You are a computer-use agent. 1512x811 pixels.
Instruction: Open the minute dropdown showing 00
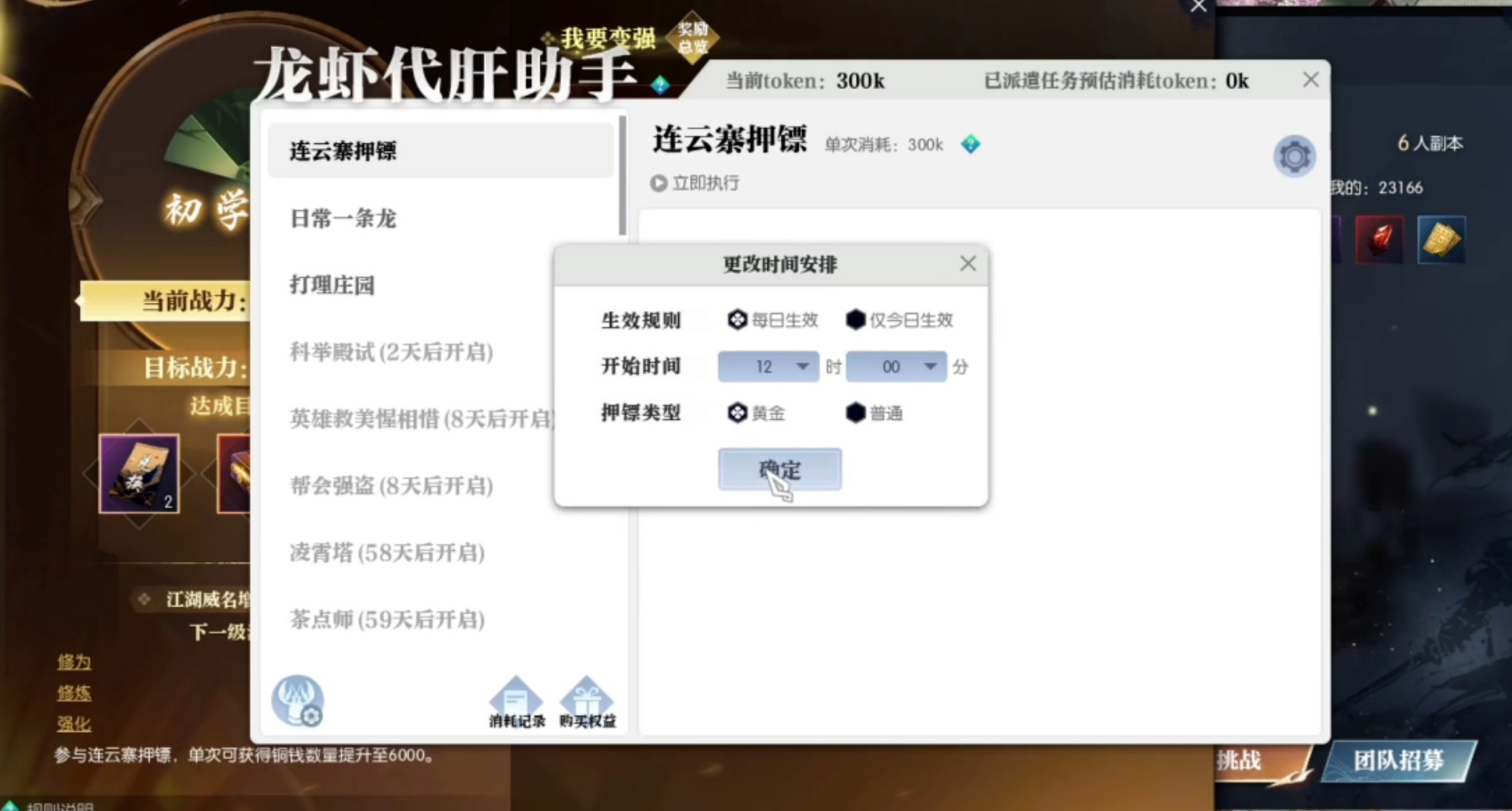(x=896, y=367)
